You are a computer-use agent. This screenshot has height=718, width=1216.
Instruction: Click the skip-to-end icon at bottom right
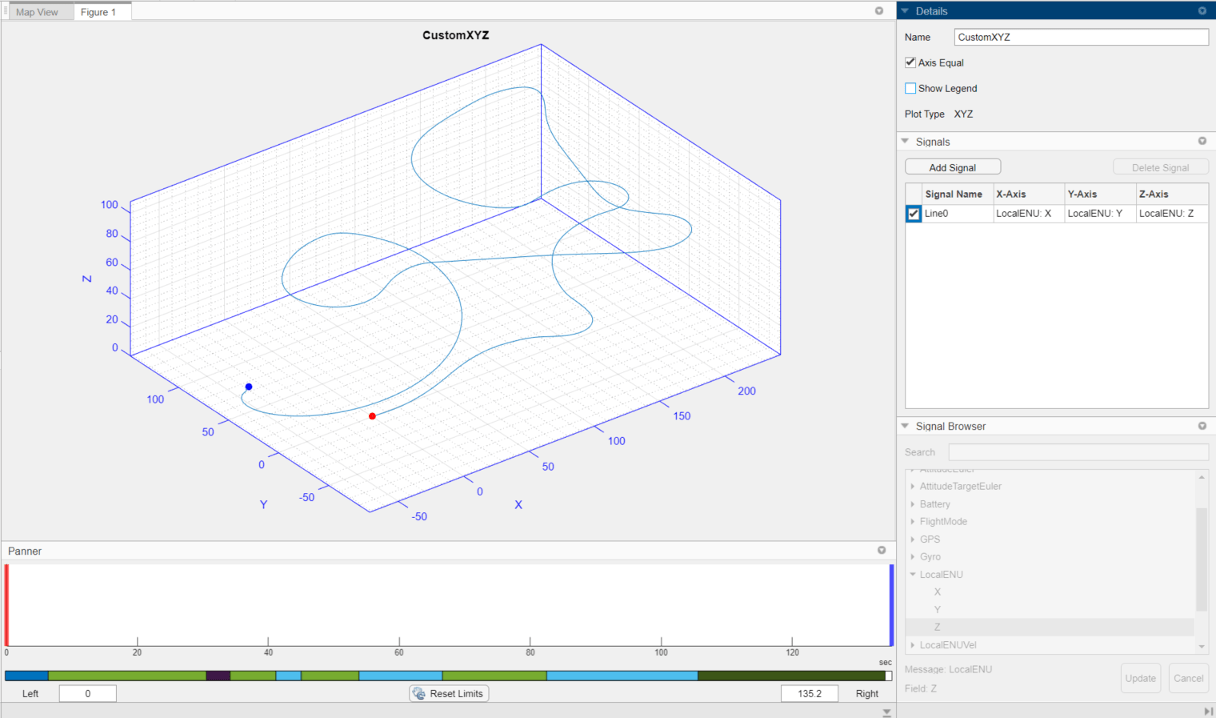[x=1207, y=712]
